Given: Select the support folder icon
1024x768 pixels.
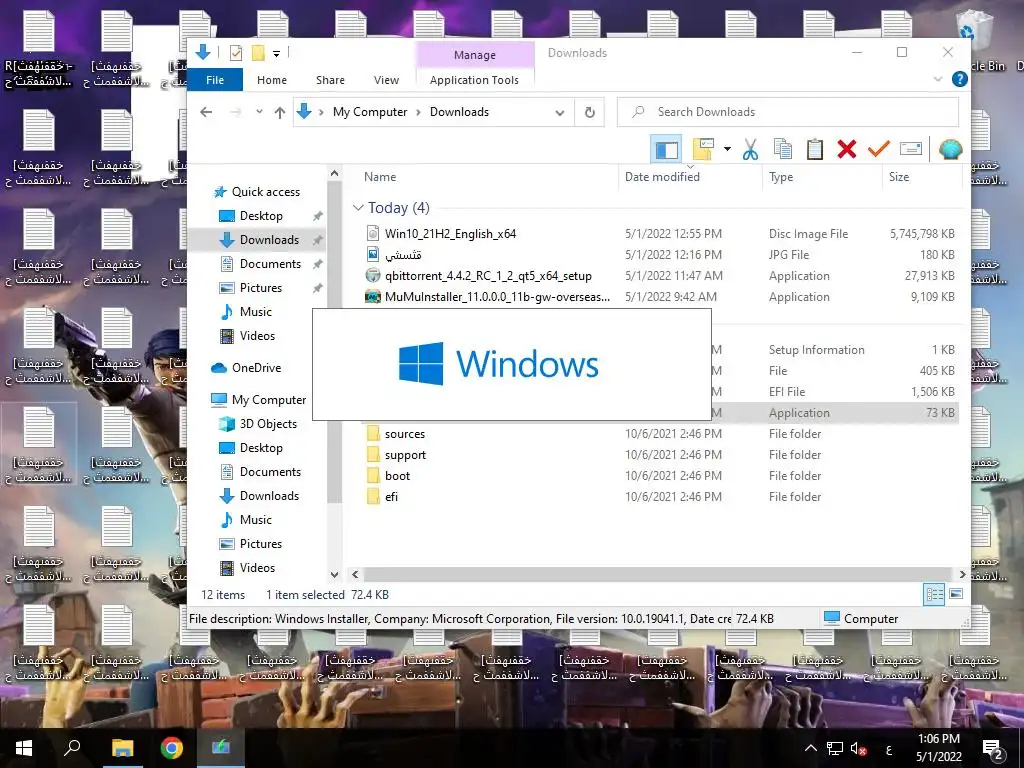Looking at the screenshot, I should pyautogui.click(x=373, y=455).
